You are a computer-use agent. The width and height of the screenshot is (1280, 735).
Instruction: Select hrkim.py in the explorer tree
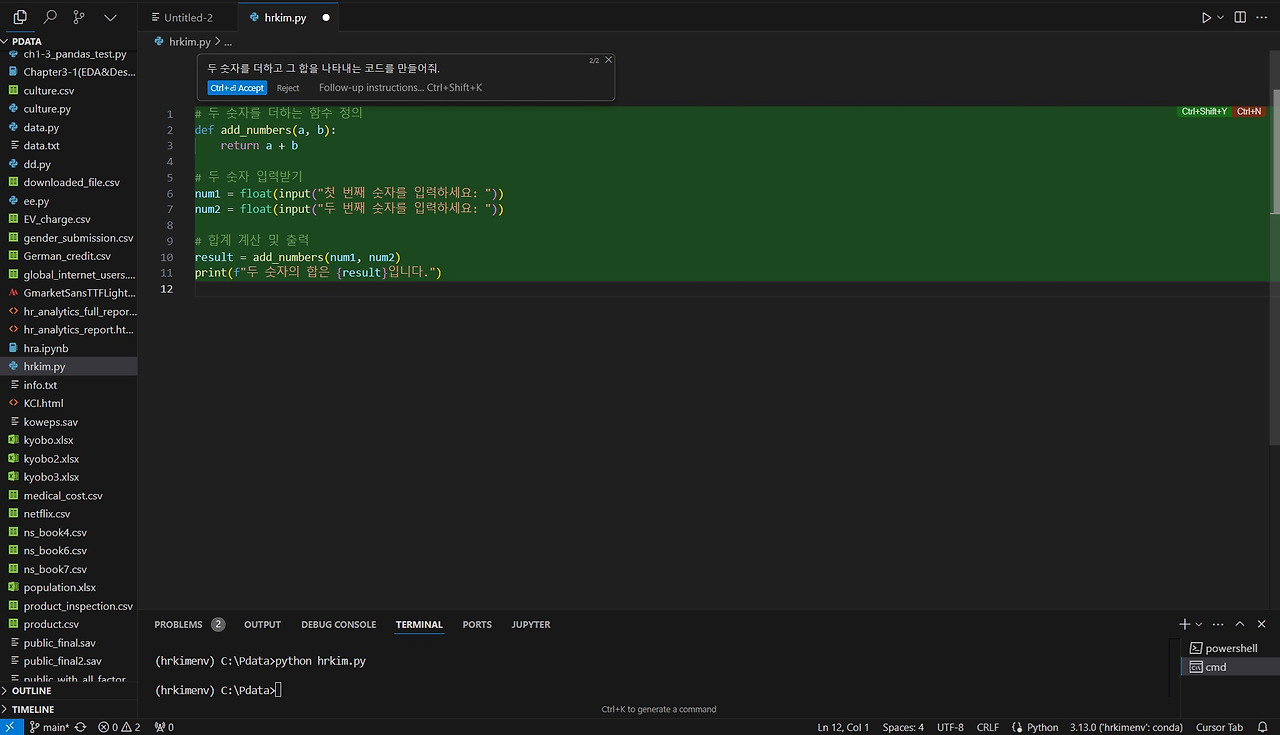[x=69, y=366]
